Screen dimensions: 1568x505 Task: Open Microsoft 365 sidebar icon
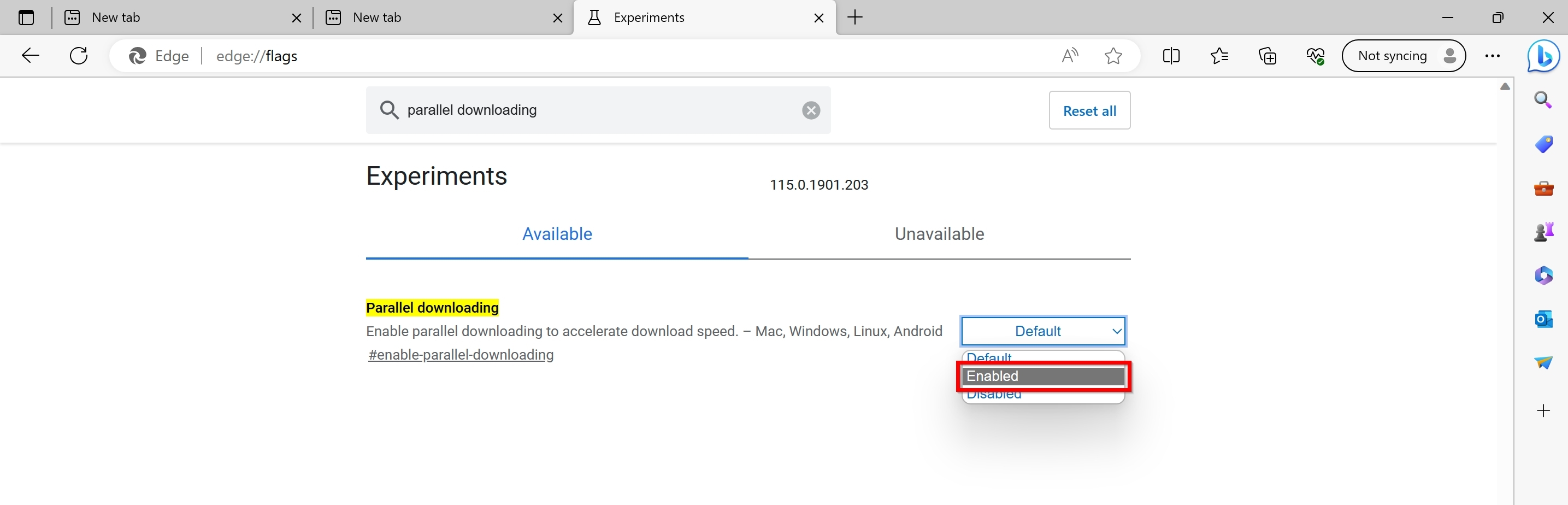click(1543, 275)
